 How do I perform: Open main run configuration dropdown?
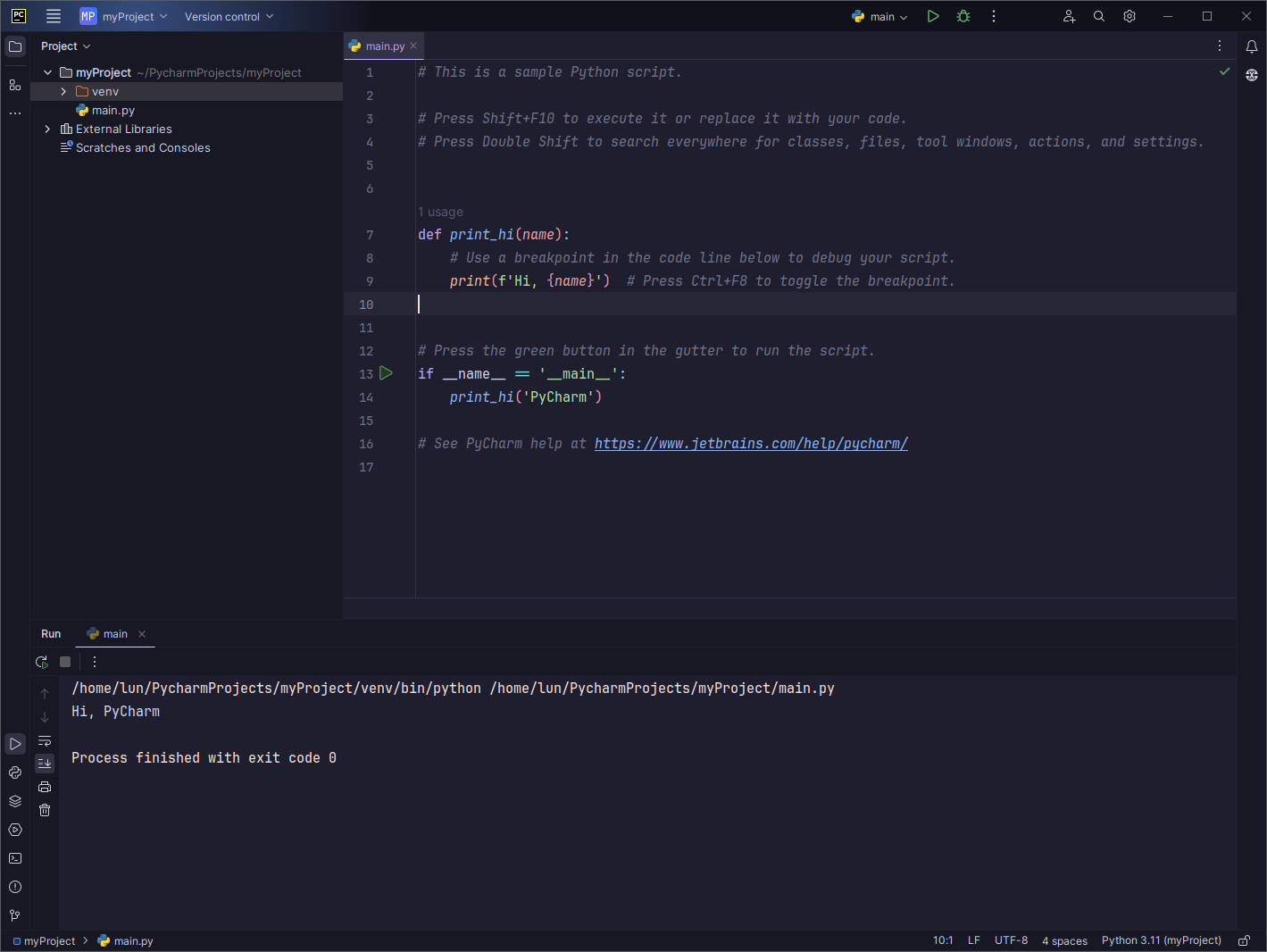coord(879,16)
